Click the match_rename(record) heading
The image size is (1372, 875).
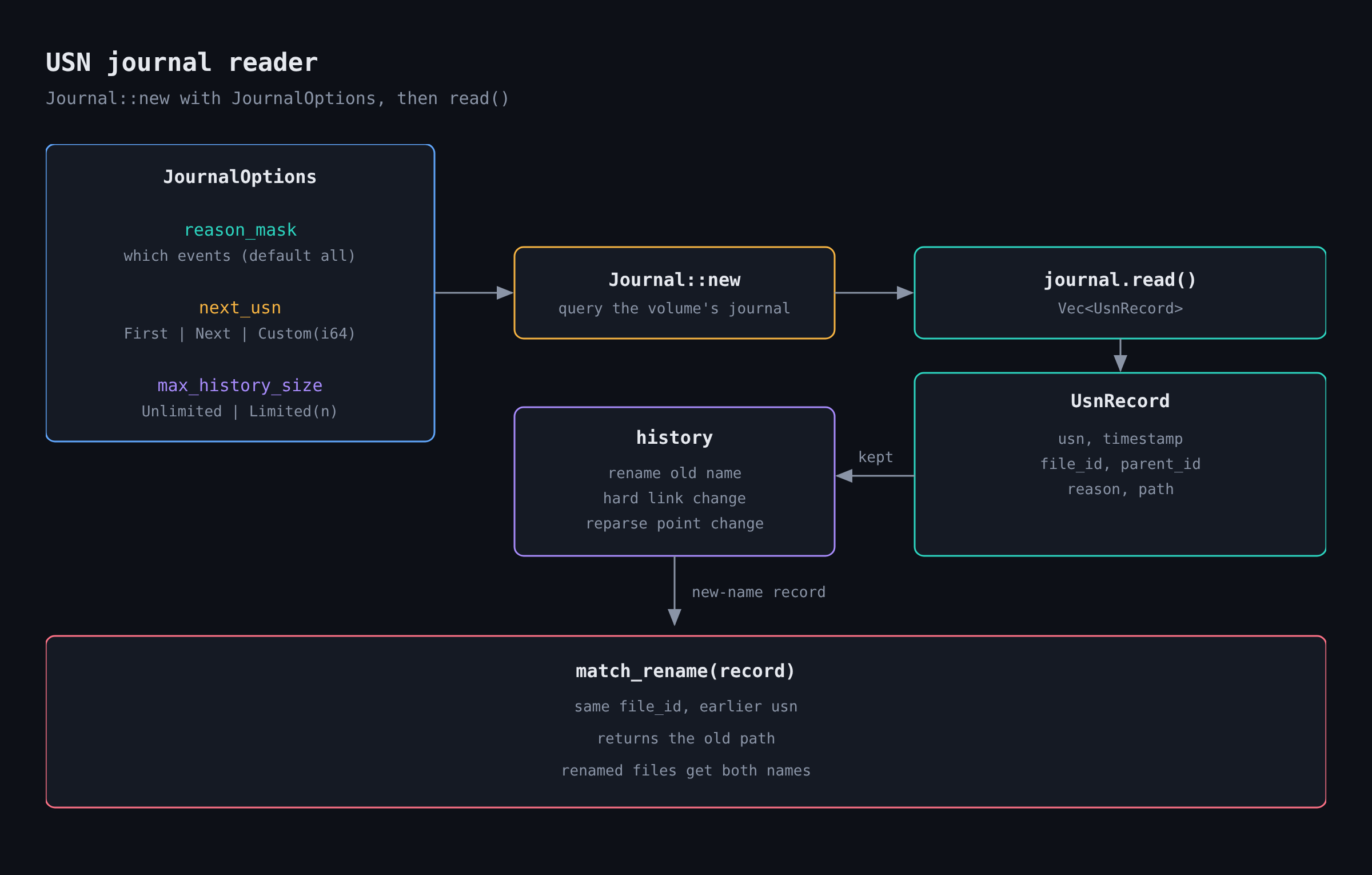[686, 671]
